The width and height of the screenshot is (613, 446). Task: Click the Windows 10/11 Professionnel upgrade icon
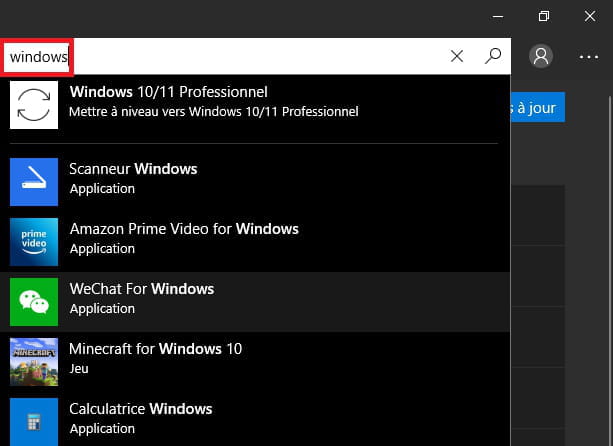[x=34, y=105]
